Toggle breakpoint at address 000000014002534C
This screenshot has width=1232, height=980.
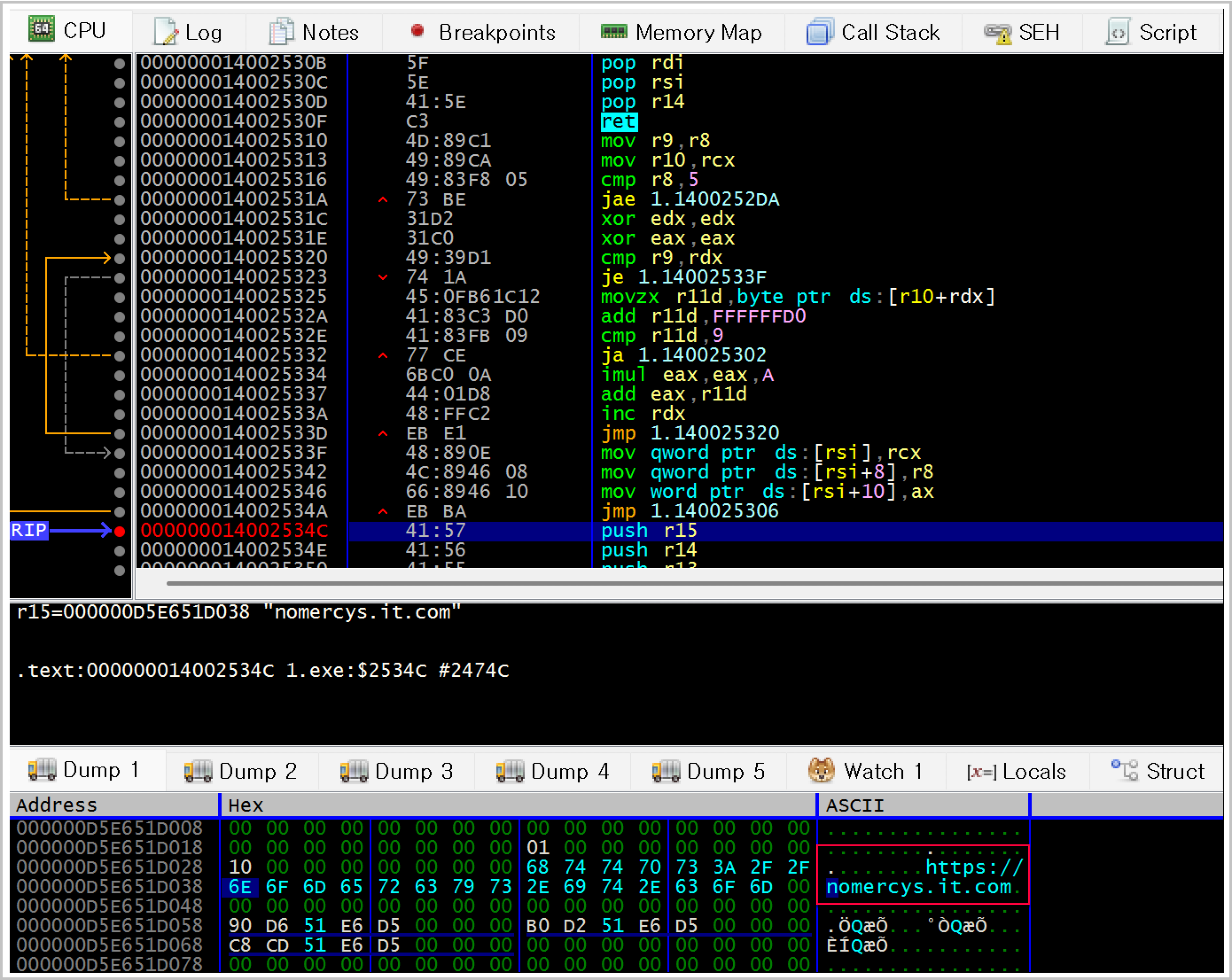119,531
